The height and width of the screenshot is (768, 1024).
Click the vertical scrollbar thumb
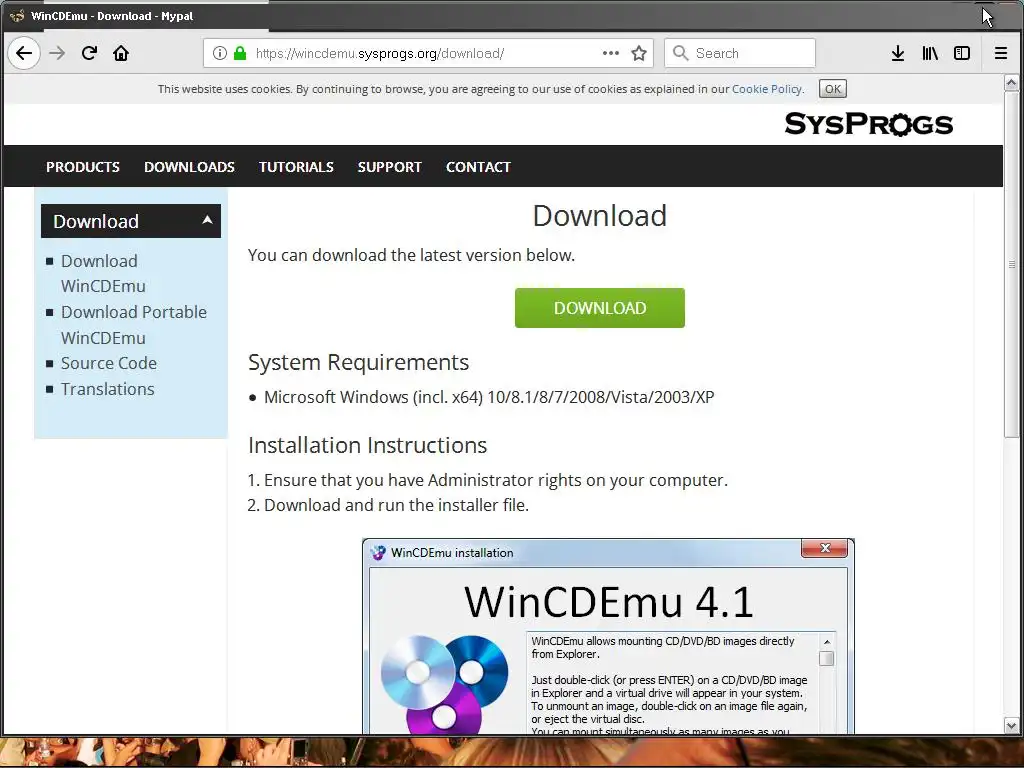[1011, 264]
